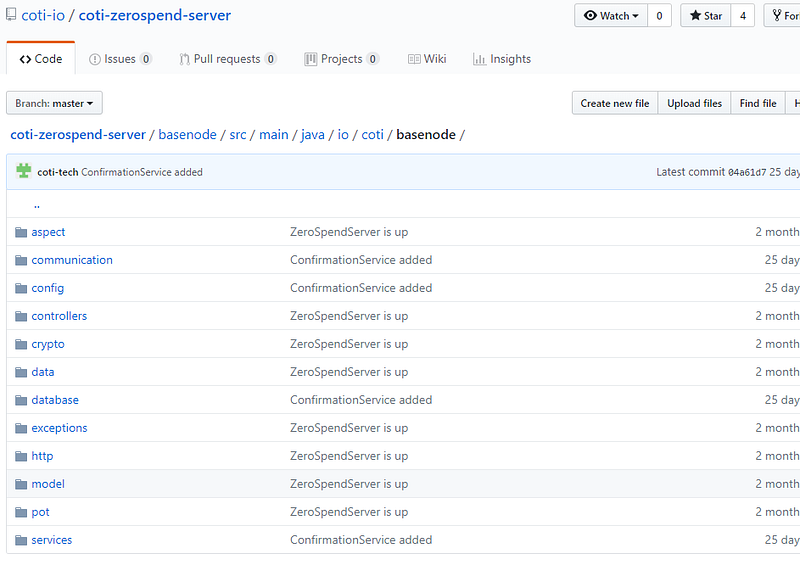Open the data folder

[43, 372]
